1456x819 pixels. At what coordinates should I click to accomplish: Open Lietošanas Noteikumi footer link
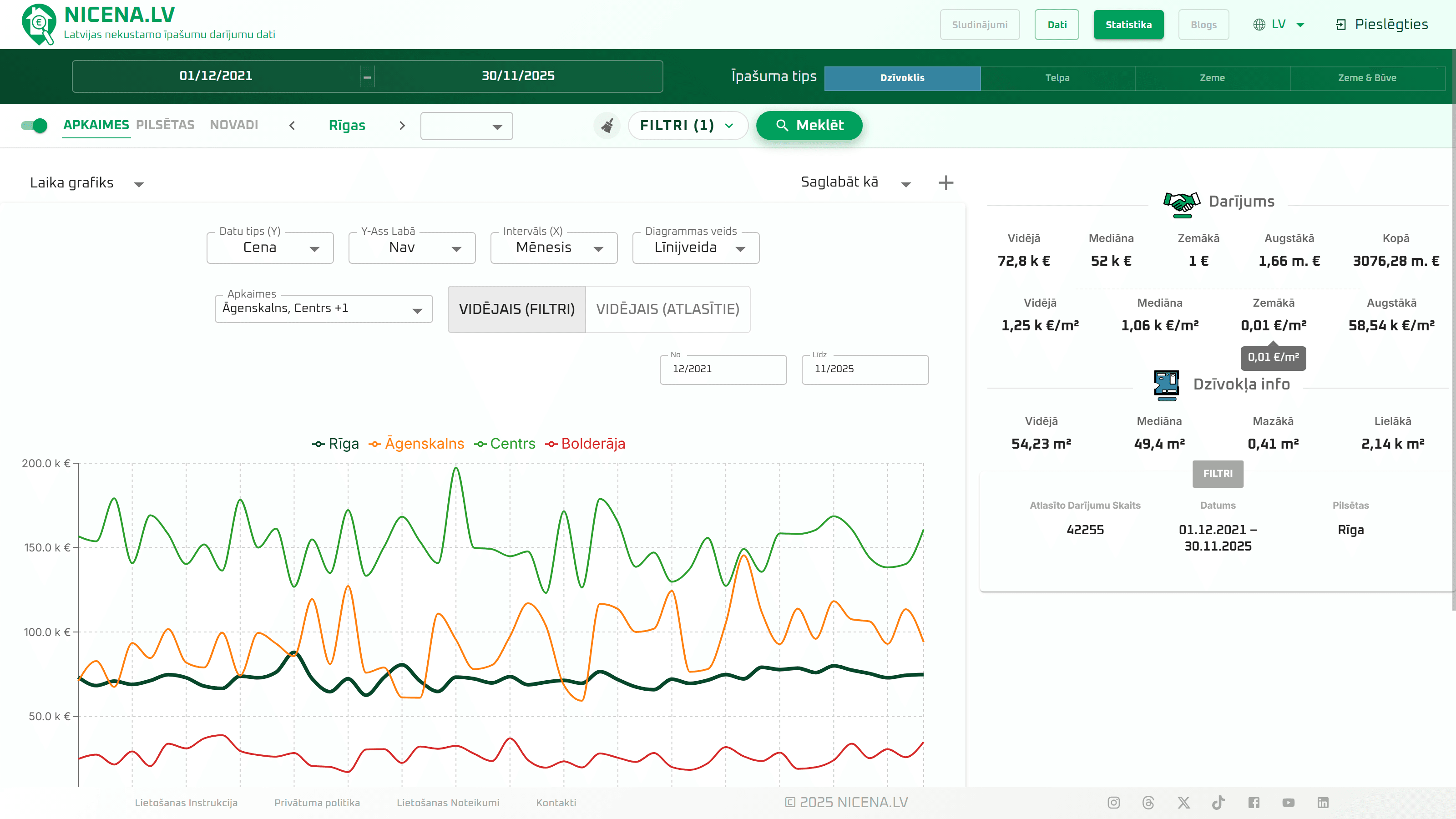[448, 803]
